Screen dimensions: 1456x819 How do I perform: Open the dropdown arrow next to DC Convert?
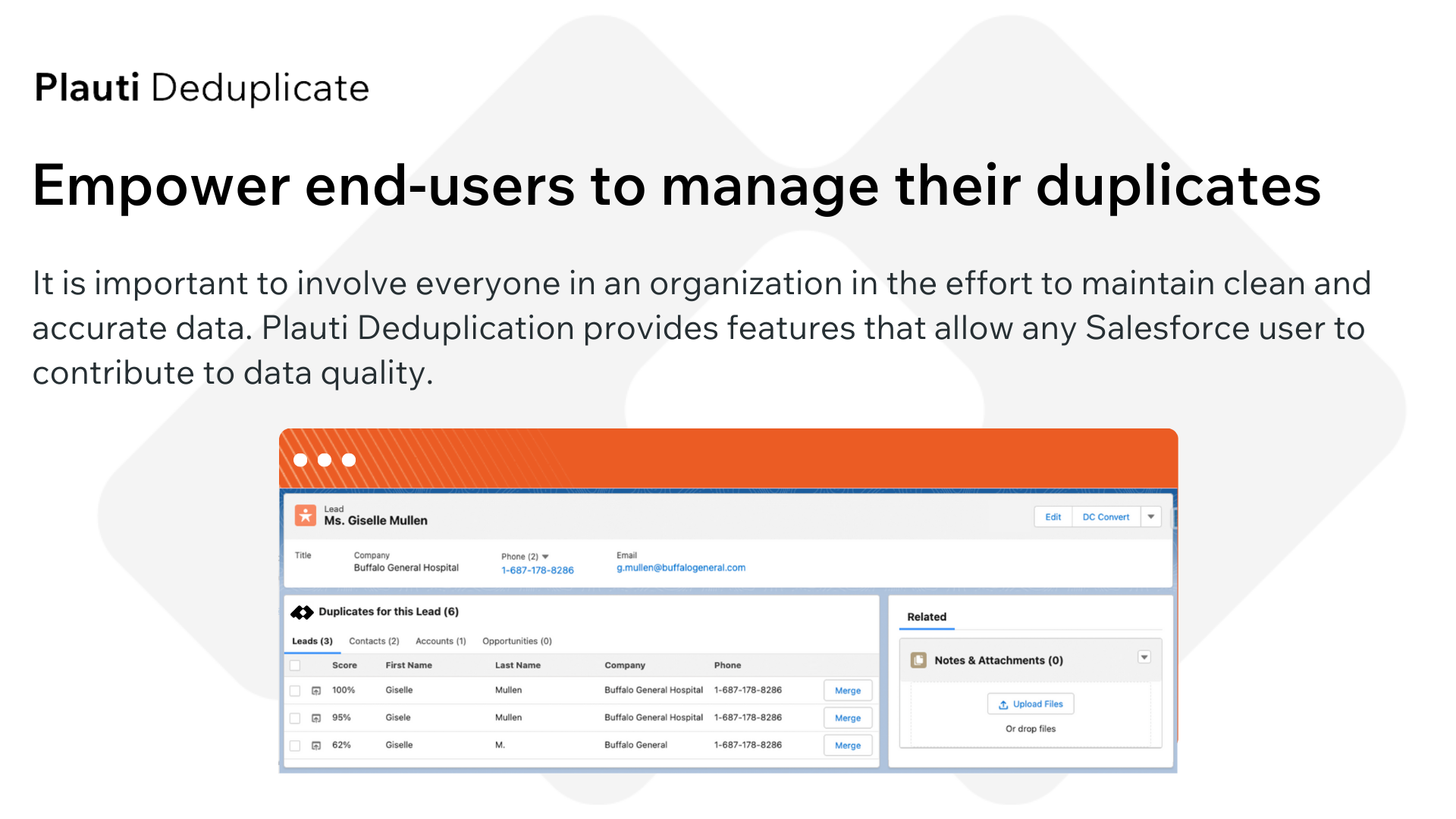coord(1151,517)
